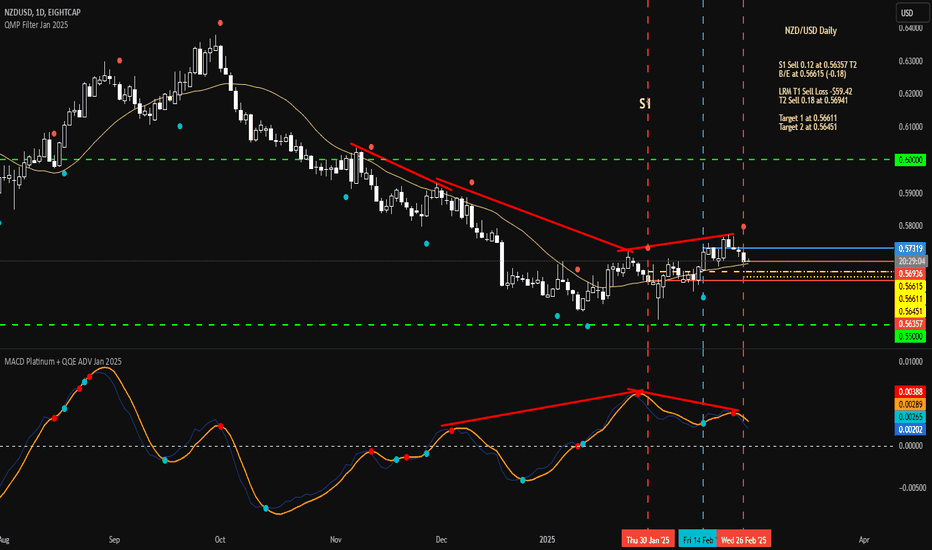
Task: Click the red 0.56357 price axis label
Action: click(x=910, y=324)
